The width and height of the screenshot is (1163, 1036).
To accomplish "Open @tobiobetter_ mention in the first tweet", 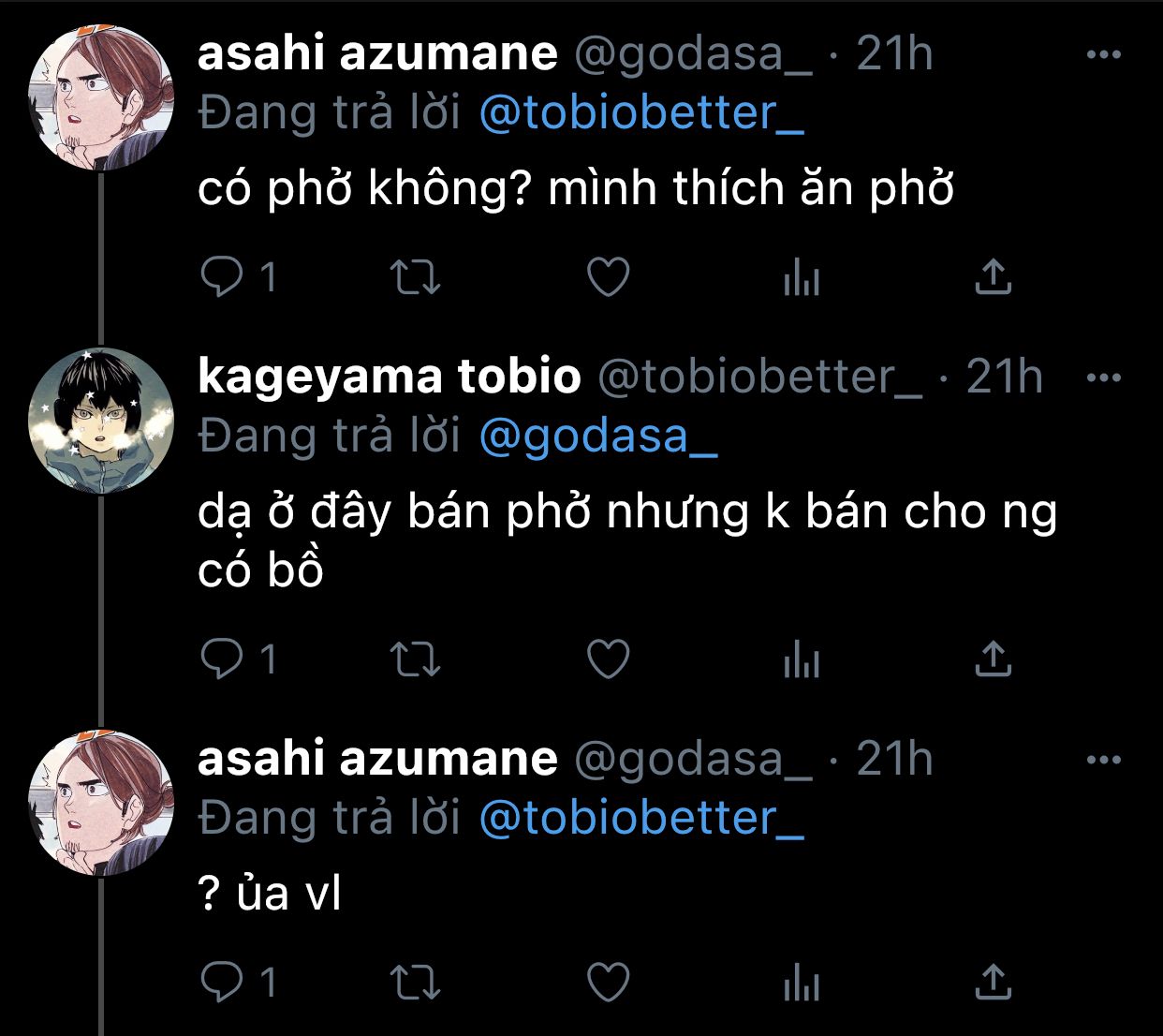I will [x=641, y=113].
